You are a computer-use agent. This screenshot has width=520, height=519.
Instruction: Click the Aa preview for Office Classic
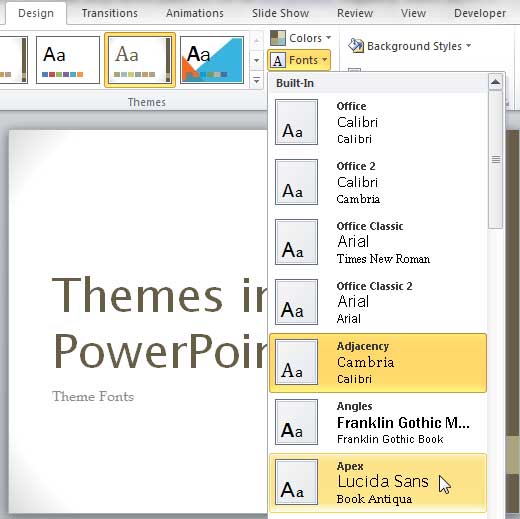pos(296,242)
